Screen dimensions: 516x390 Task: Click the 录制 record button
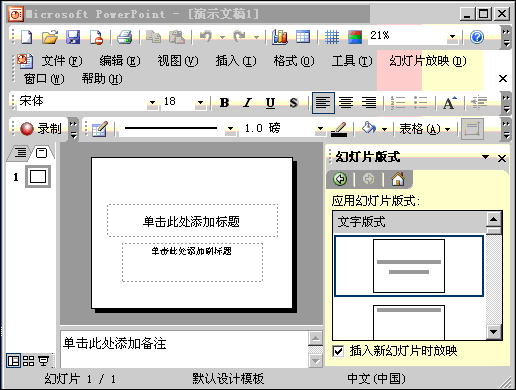click(41, 129)
